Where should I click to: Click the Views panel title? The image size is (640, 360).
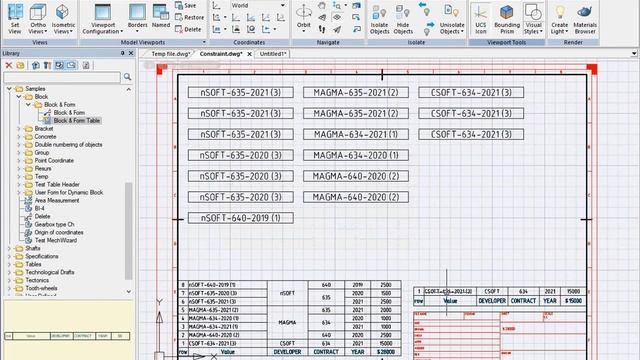click(x=40, y=42)
